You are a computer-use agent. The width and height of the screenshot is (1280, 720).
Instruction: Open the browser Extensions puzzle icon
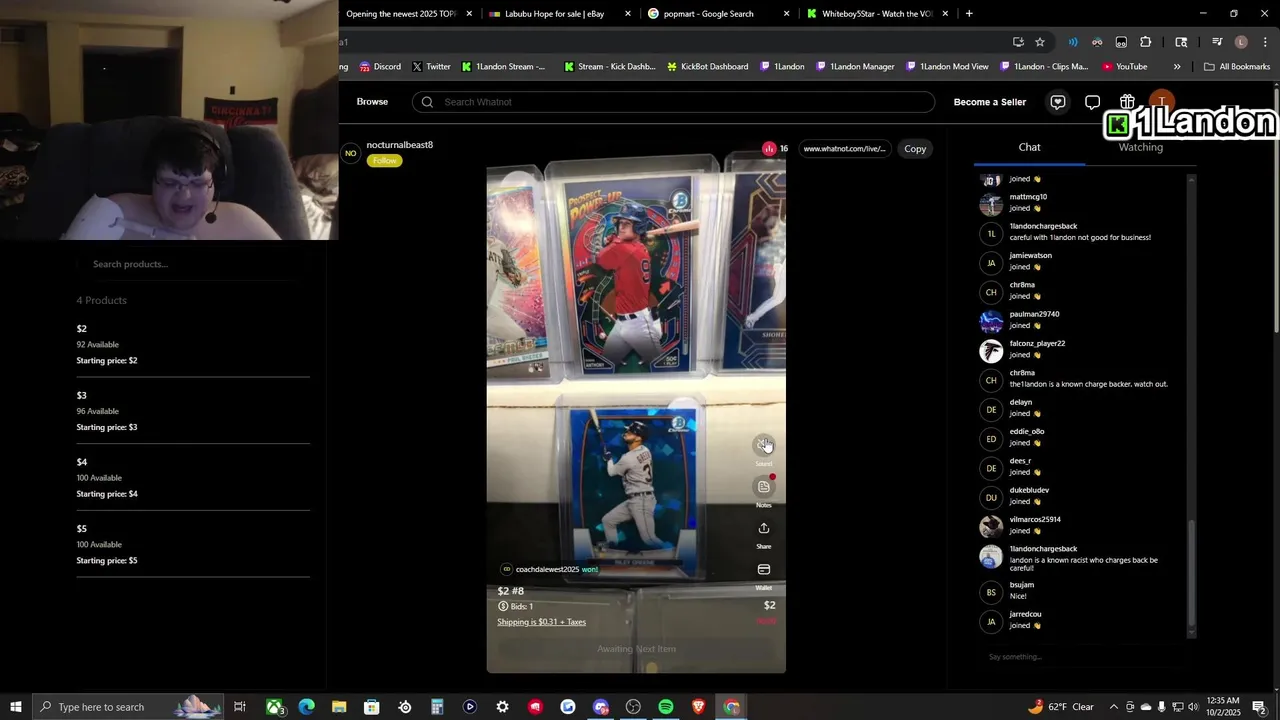coord(1146,42)
